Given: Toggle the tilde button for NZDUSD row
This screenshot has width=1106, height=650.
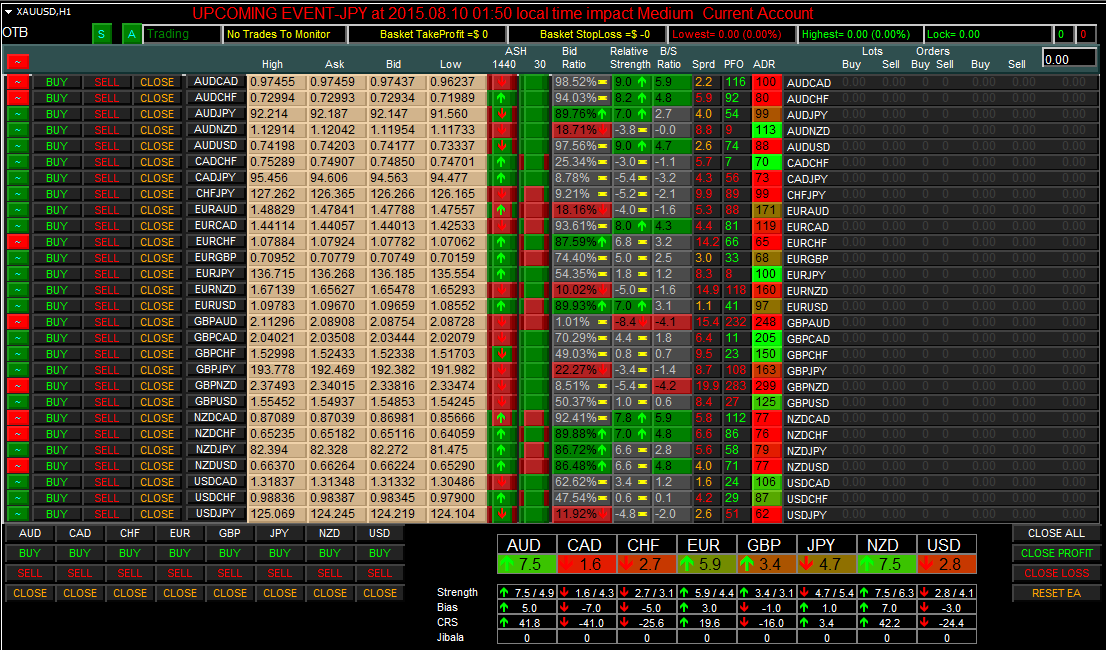Looking at the screenshot, I should tap(18, 466).
